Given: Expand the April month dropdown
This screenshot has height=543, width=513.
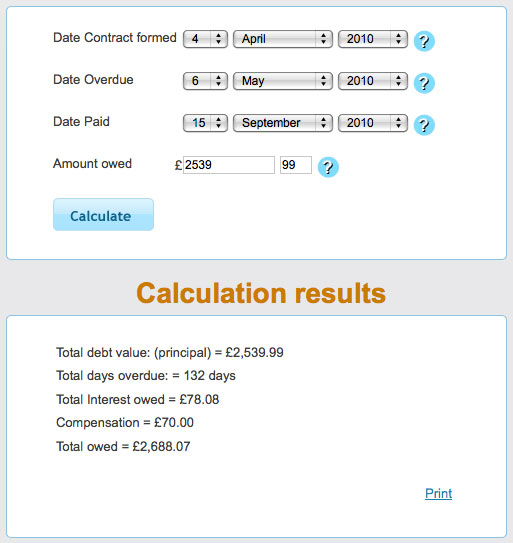Looking at the screenshot, I should 283,39.
